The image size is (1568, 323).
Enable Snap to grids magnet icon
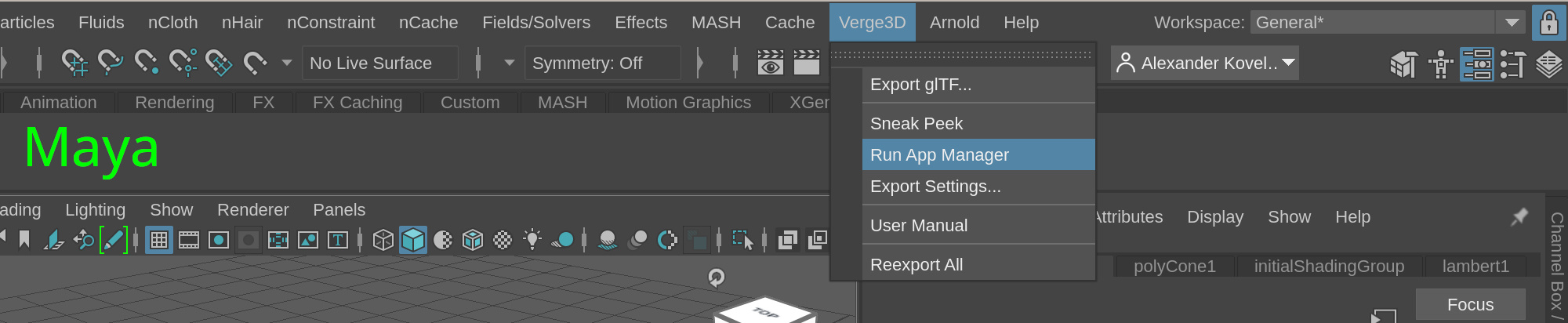(x=74, y=62)
